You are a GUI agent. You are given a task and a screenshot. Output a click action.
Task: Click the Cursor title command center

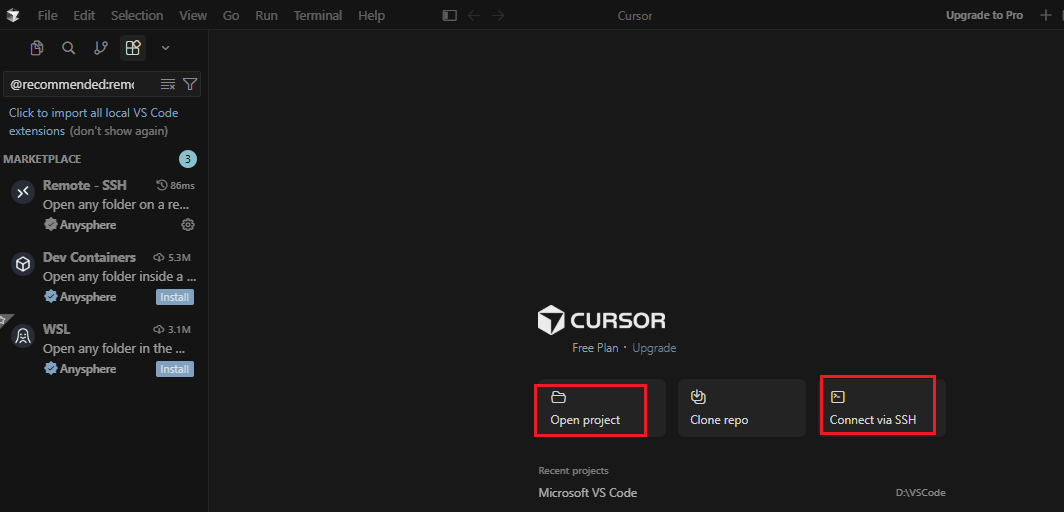(x=635, y=16)
